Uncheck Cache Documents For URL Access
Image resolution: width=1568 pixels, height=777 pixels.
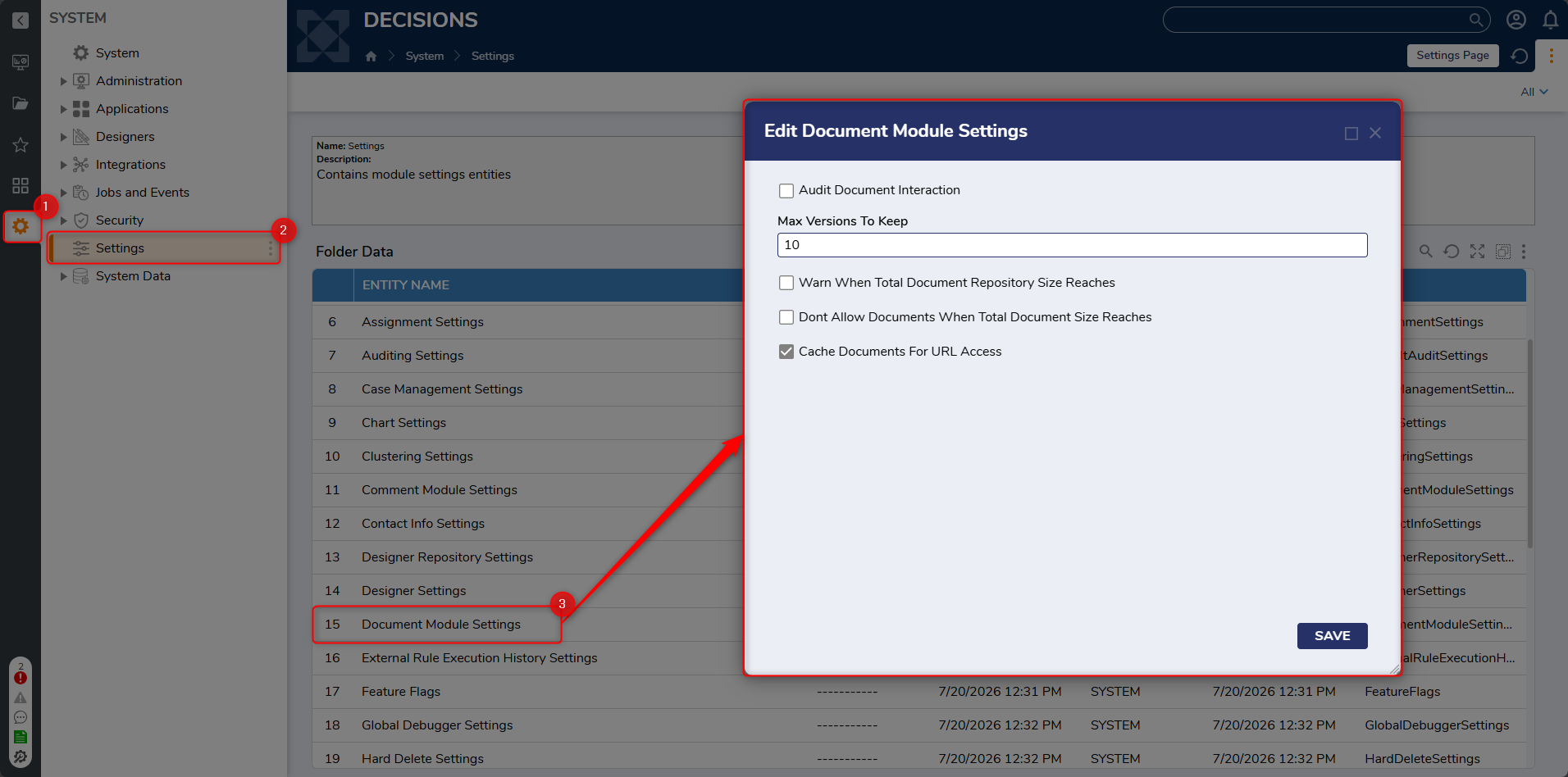pyautogui.click(x=786, y=352)
